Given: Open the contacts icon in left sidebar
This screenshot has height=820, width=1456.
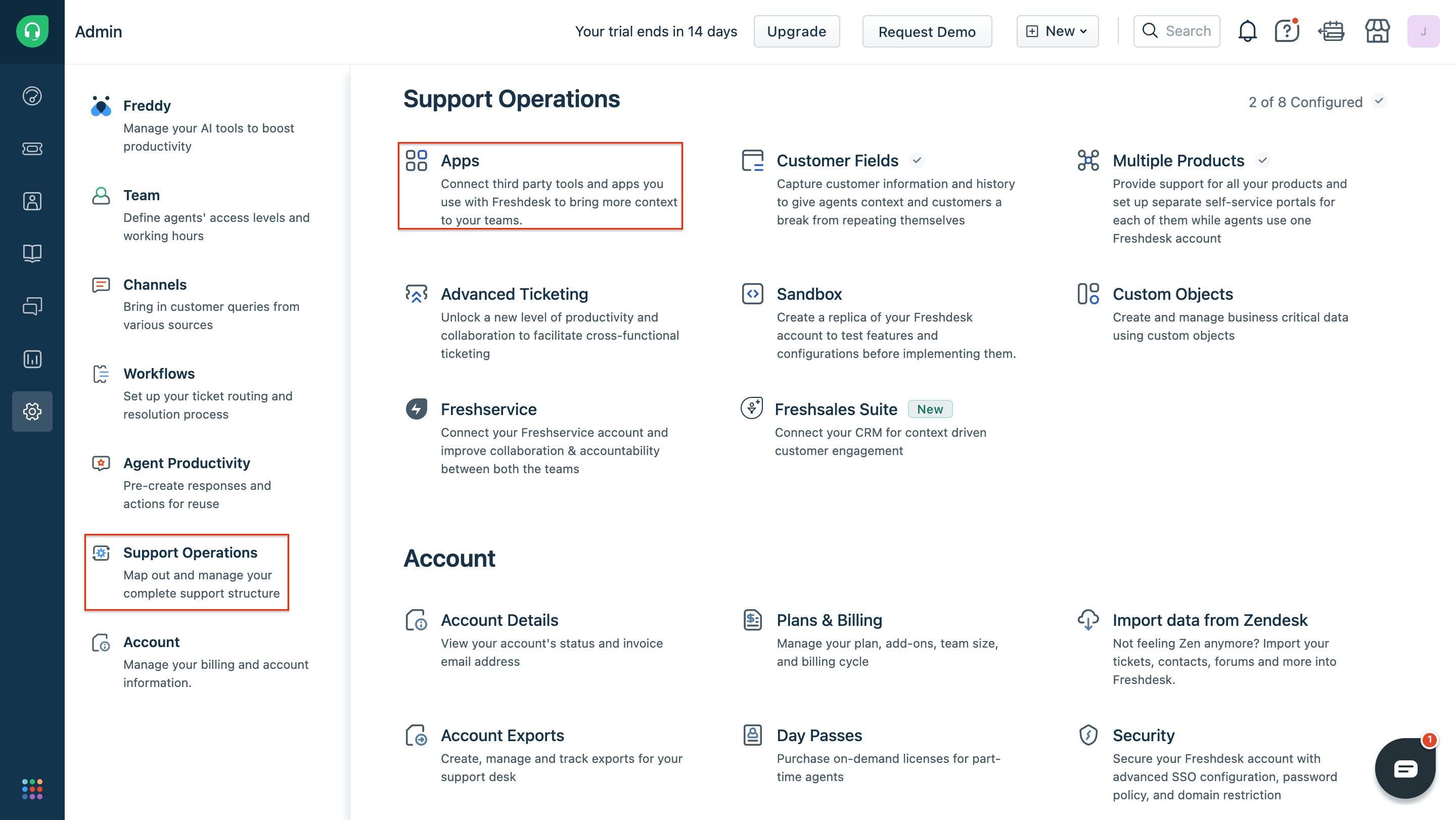Looking at the screenshot, I should (x=32, y=201).
